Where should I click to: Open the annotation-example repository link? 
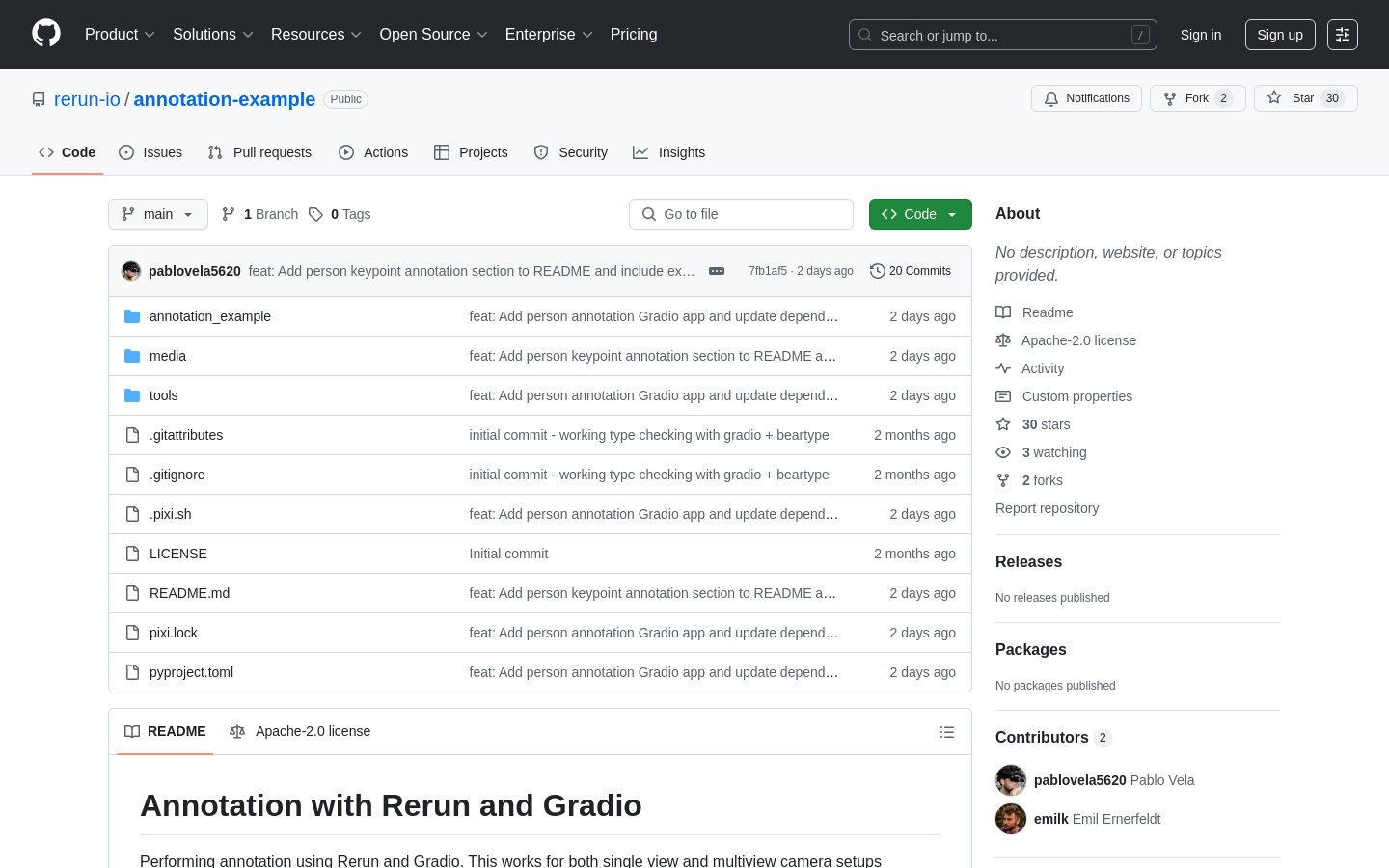(x=225, y=99)
